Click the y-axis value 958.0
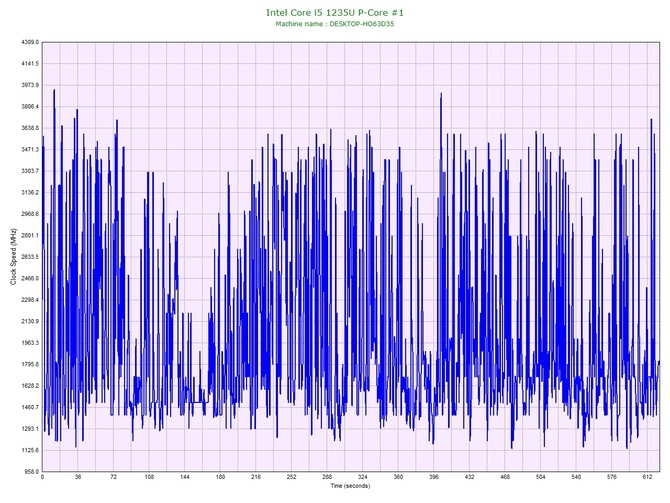This screenshot has width=670, height=503. [31, 471]
